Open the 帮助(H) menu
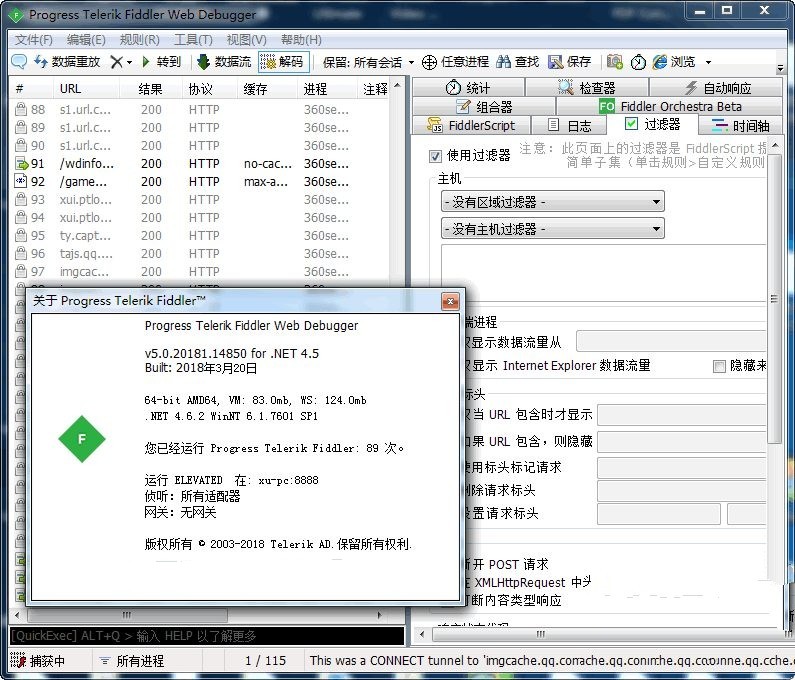 click(301, 40)
